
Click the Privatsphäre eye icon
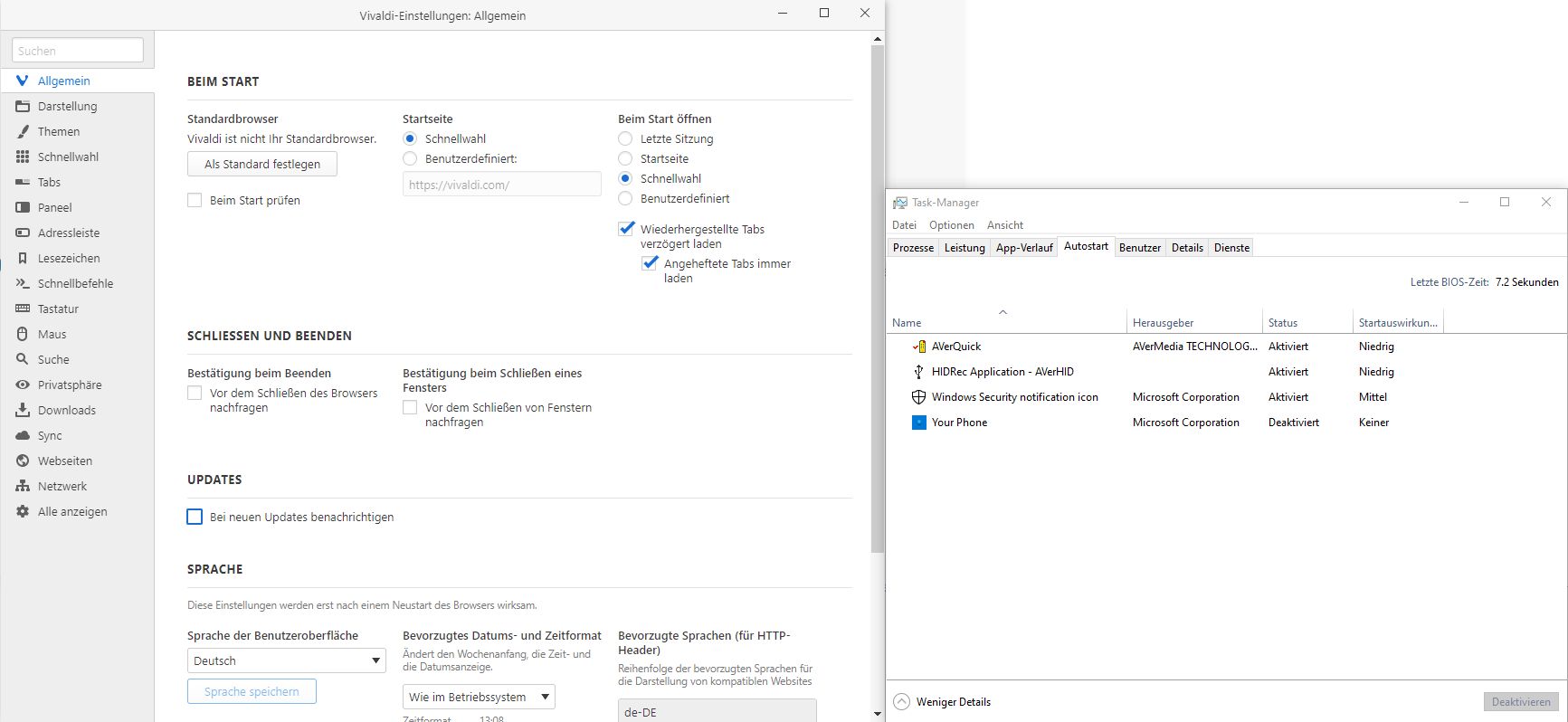[23, 385]
